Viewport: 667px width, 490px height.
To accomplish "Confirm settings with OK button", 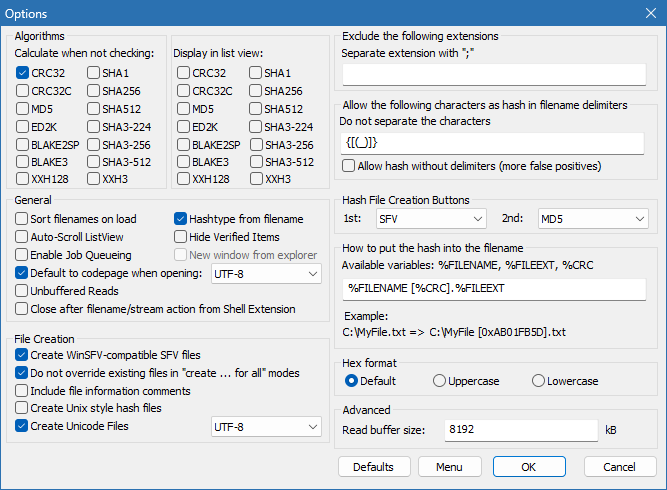I will click(x=529, y=467).
